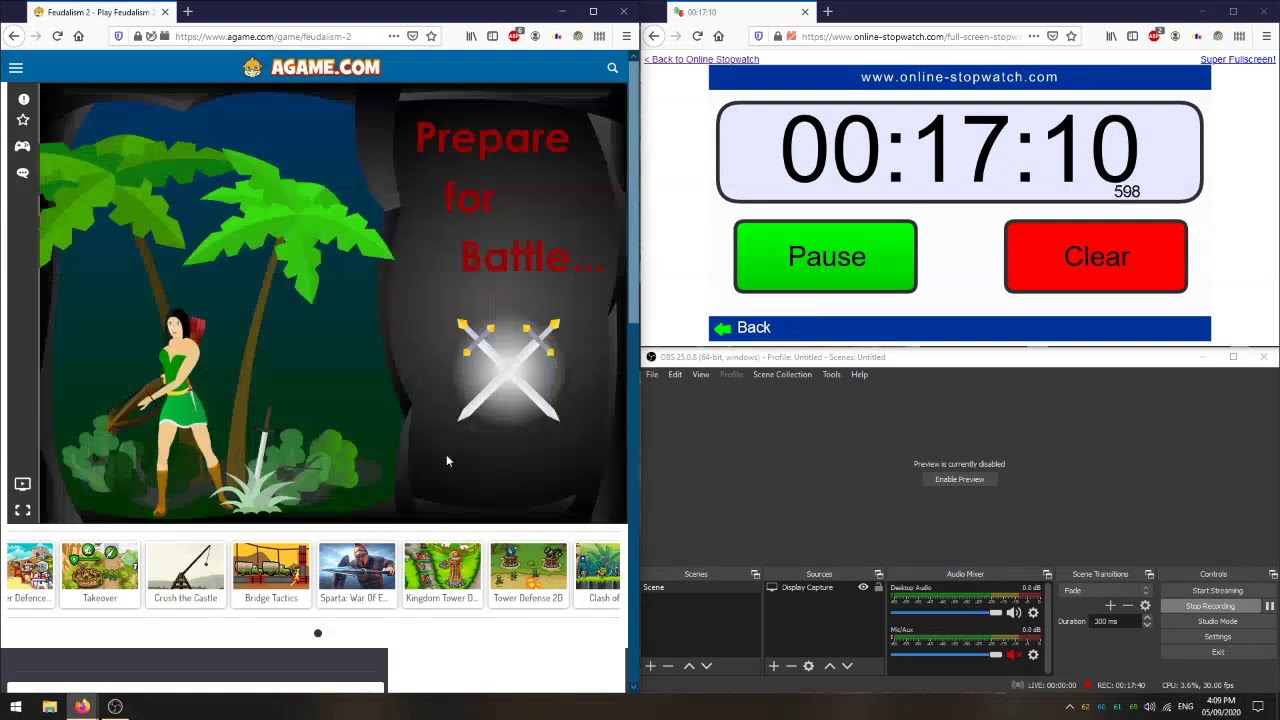
Task: Open the Fade transition dropdown
Action: (1106, 591)
